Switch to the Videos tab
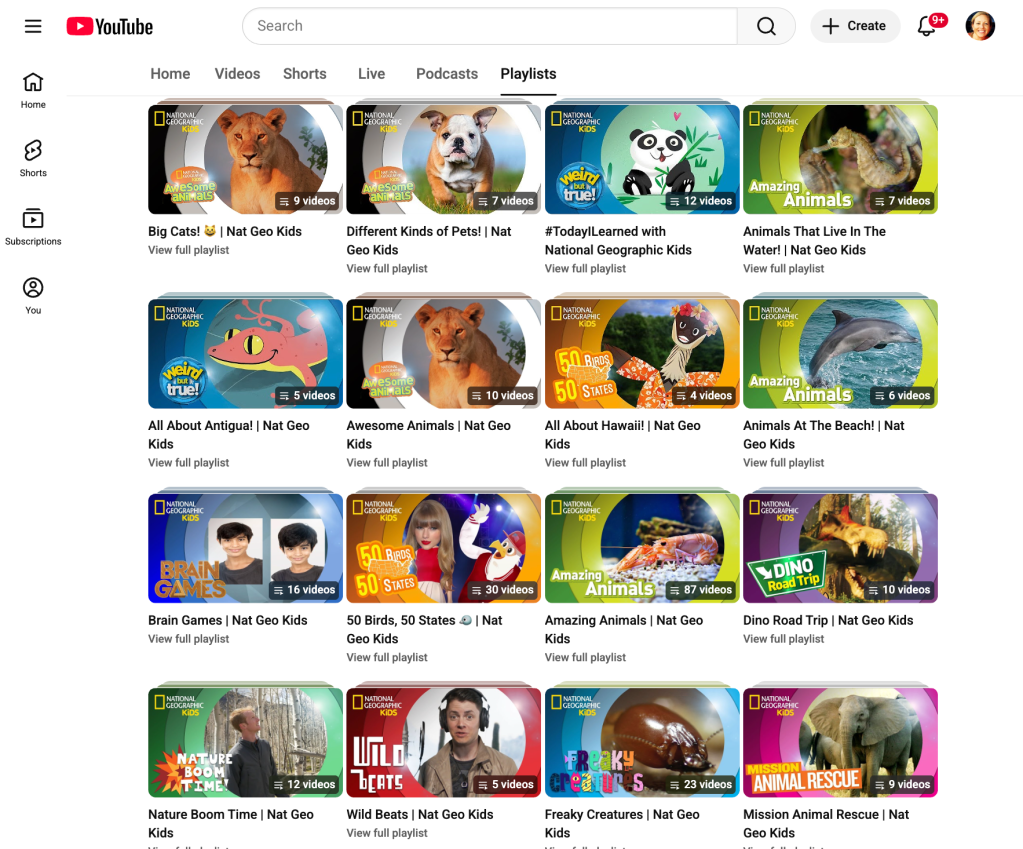This screenshot has width=1023, height=849. (237, 74)
